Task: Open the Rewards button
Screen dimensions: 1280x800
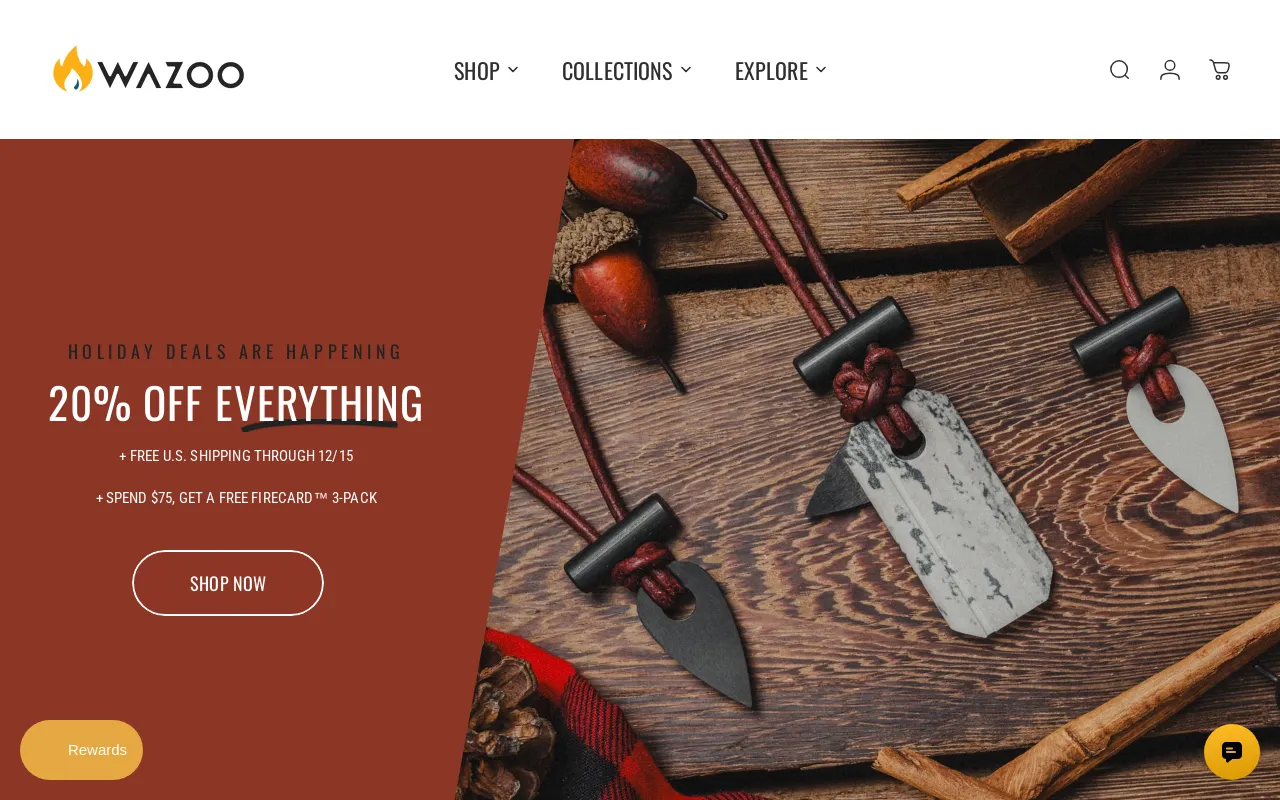Action: pyautogui.click(x=82, y=750)
